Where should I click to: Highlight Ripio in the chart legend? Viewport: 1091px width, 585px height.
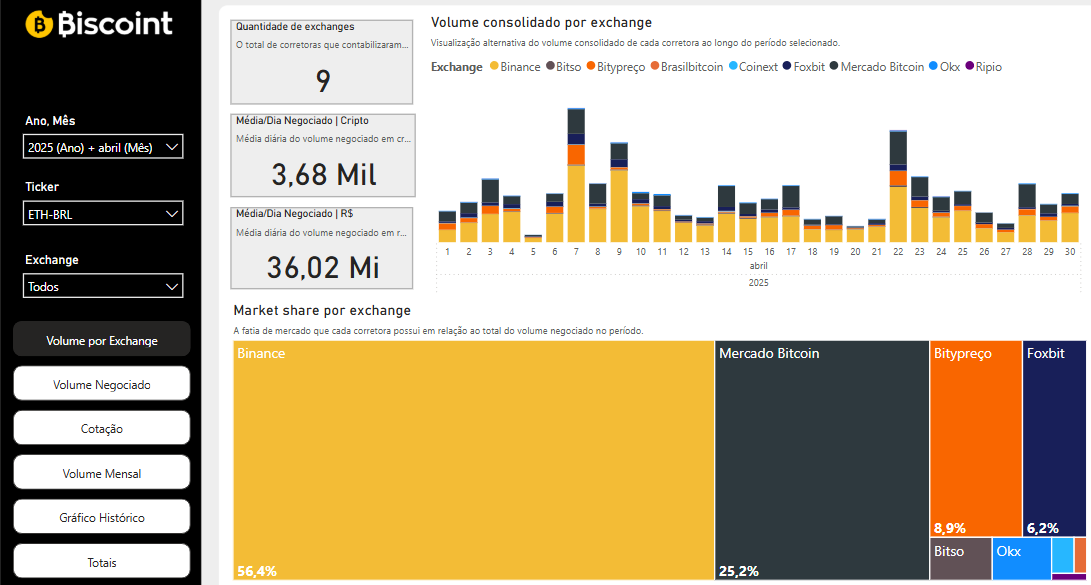pyautogui.click(x=983, y=67)
